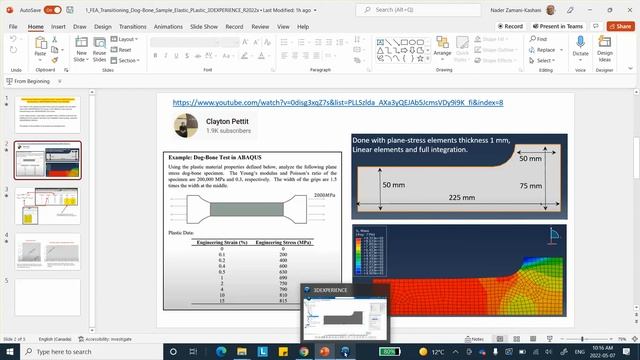The width and height of the screenshot is (640, 360).
Task: Expand the Replace dropdown arrow
Action: (562, 50)
